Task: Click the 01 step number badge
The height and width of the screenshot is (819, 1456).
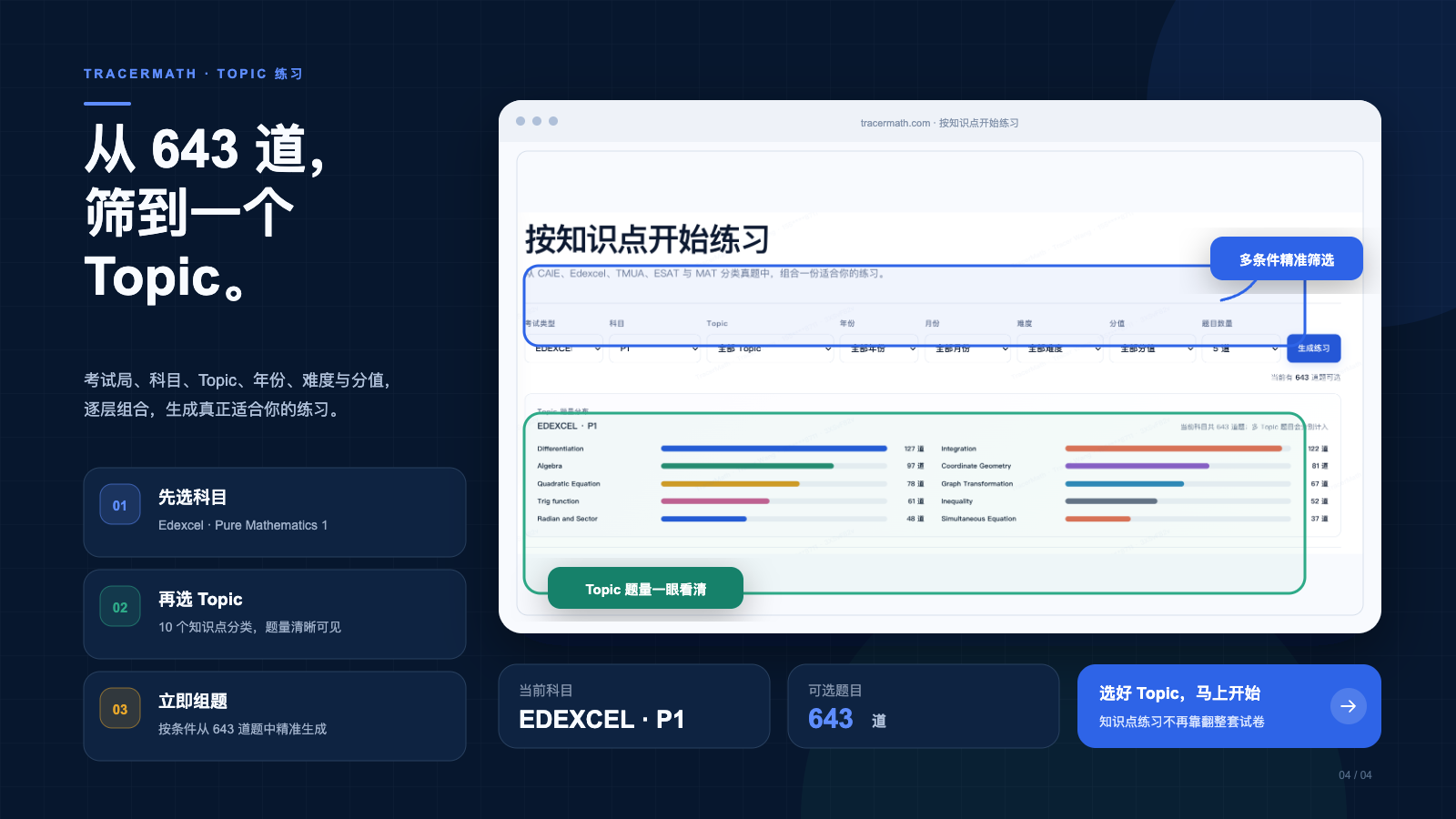Action: point(120,506)
